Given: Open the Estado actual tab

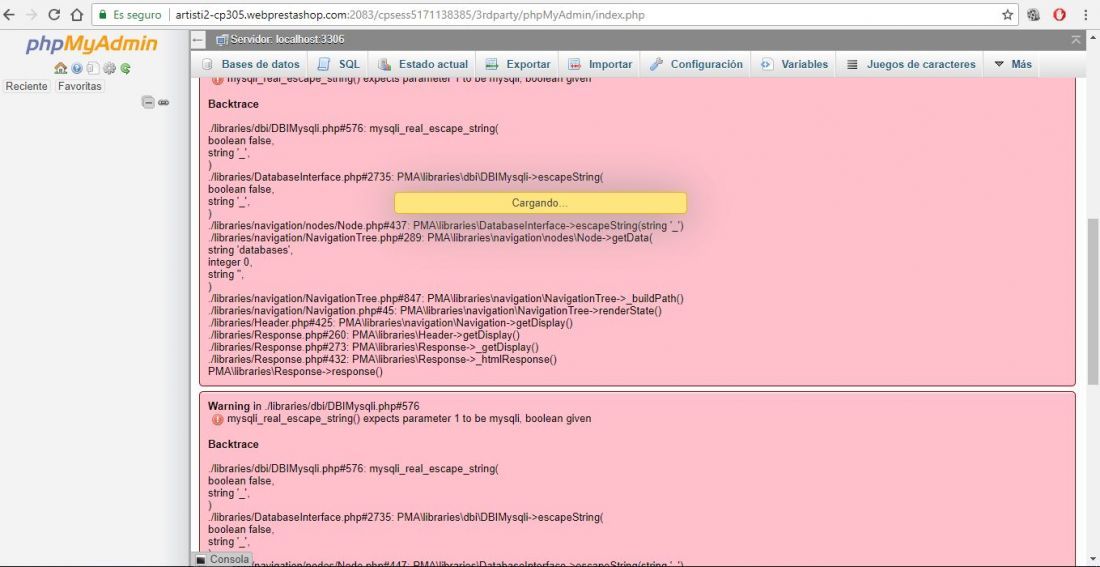Looking at the screenshot, I should pos(423,64).
